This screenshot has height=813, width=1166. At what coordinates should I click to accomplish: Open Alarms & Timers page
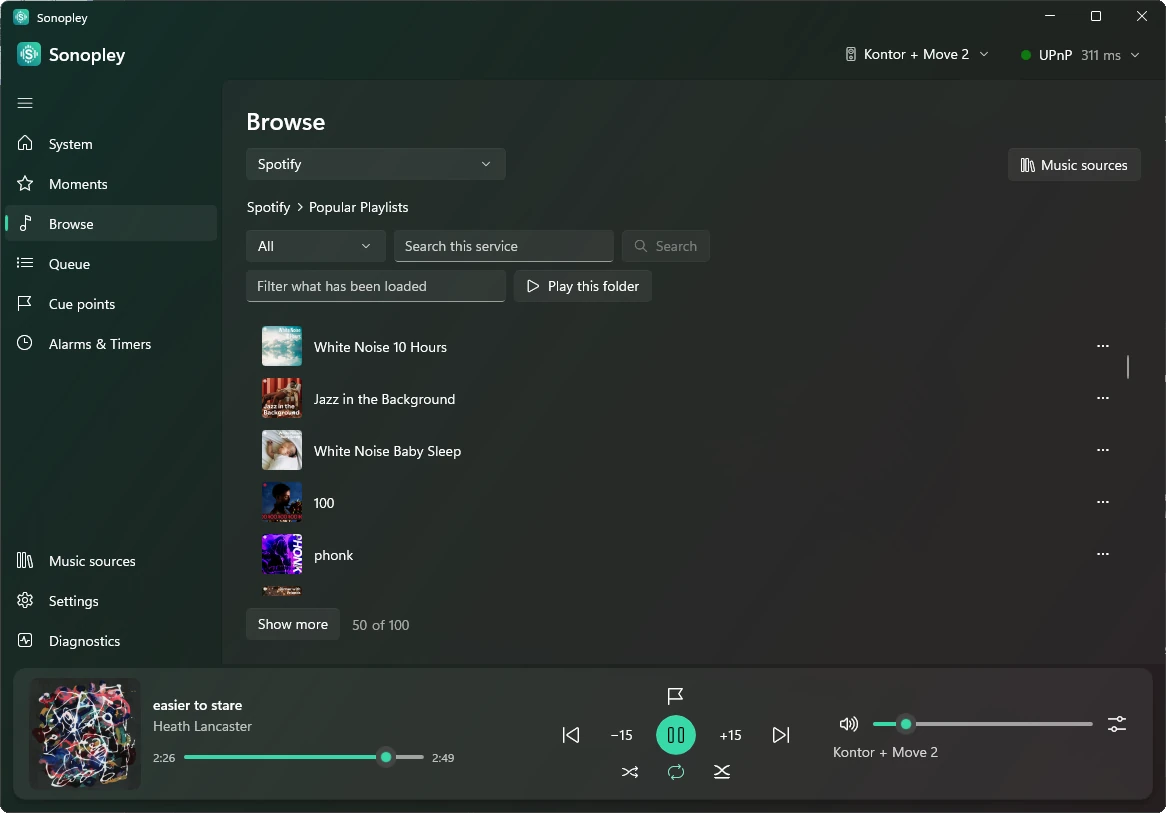[x=111, y=344]
